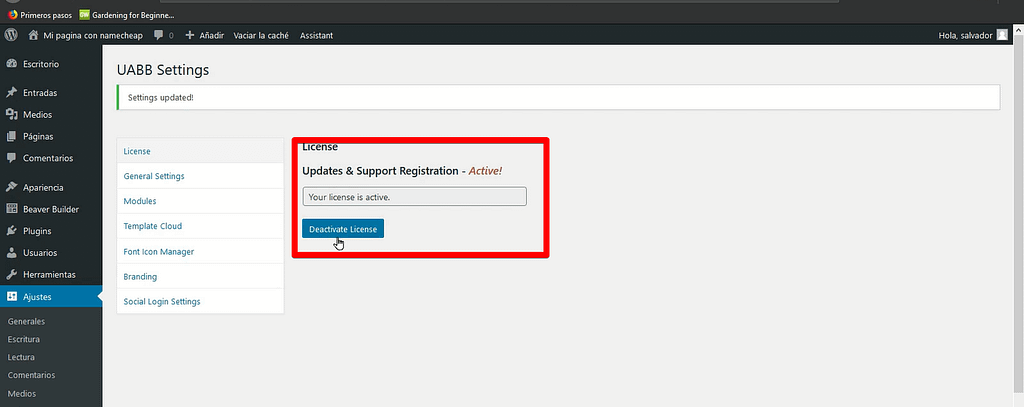Switch to Branding tab
This screenshot has height=407, width=1024.
point(200,276)
